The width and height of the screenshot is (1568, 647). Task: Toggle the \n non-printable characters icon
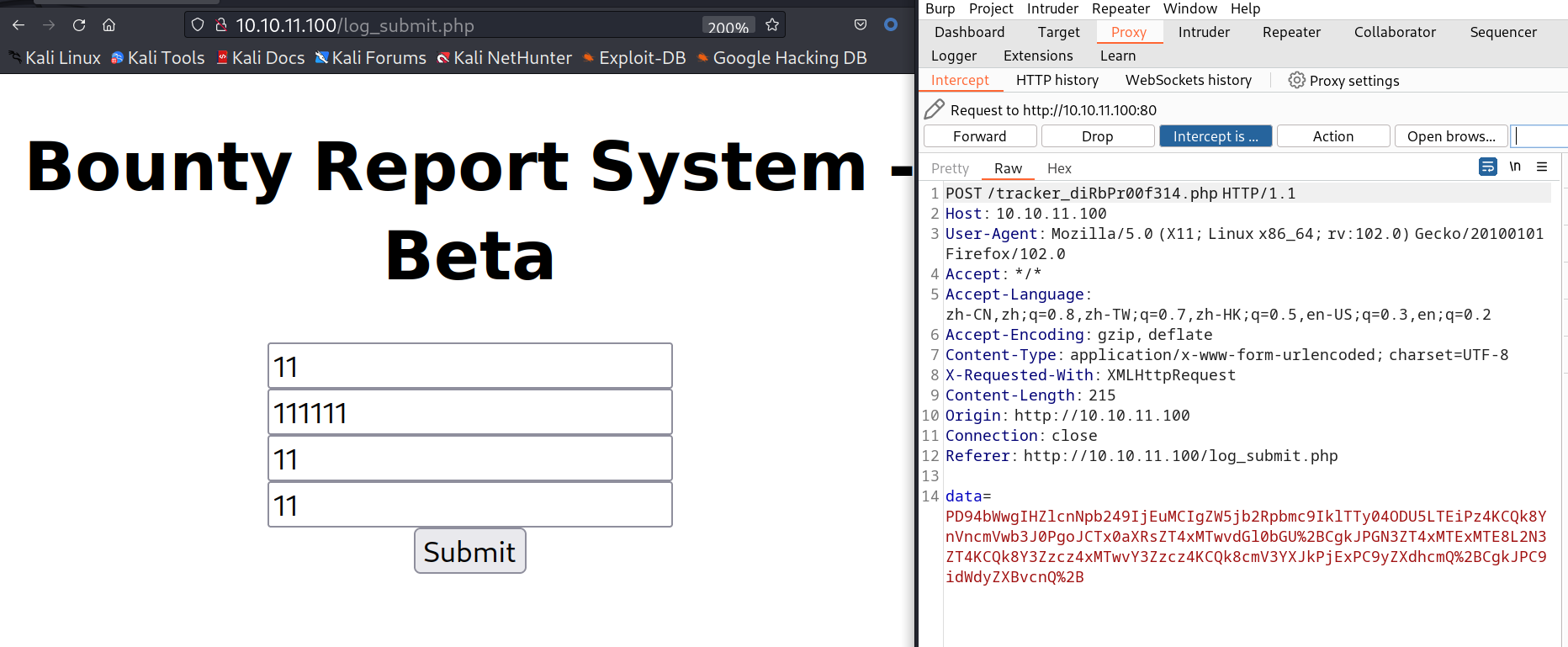(1515, 167)
